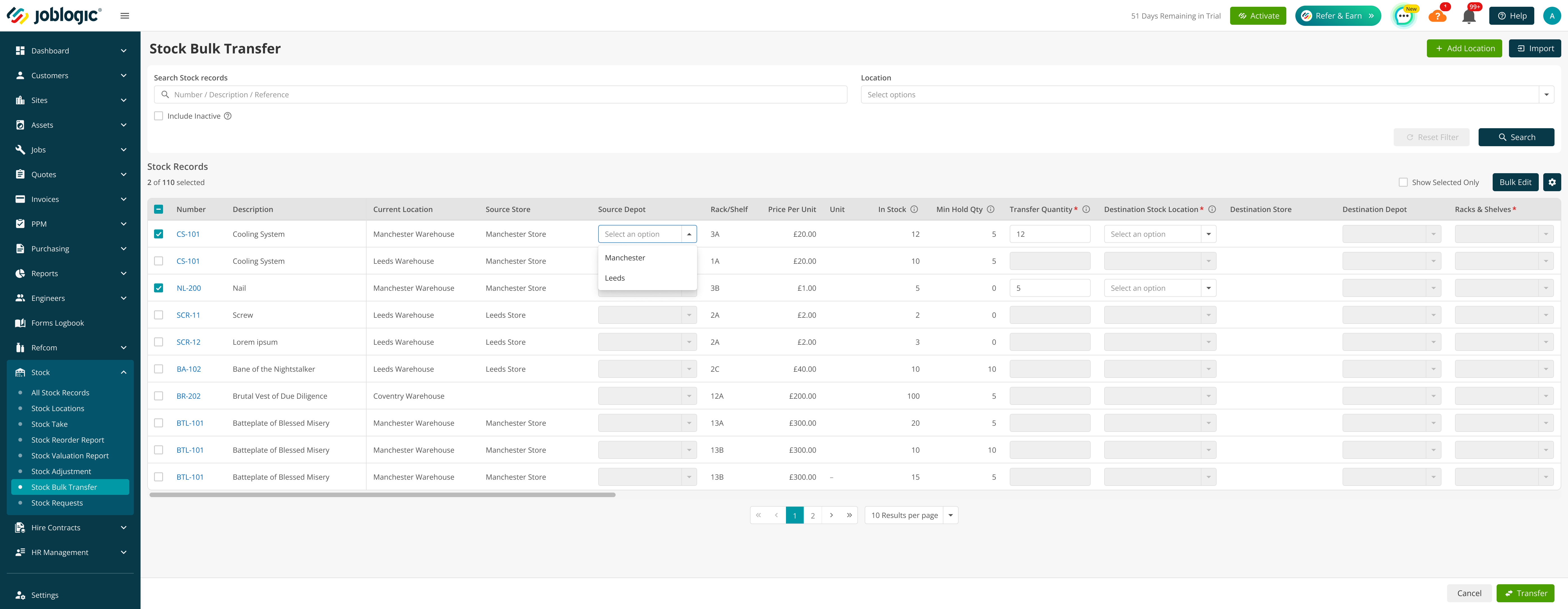Click the Dashboard sidebar icon
This screenshot has height=609, width=1568.
[x=20, y=51]
